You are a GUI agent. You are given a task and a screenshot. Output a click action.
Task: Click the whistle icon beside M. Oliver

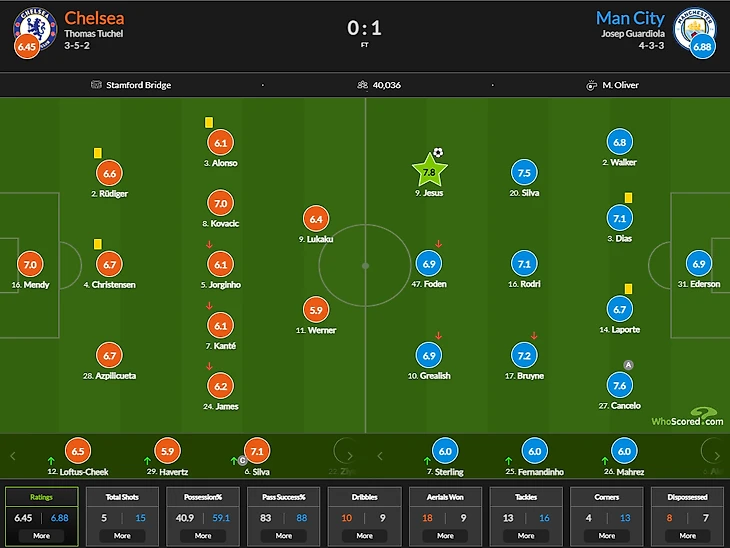591,85
